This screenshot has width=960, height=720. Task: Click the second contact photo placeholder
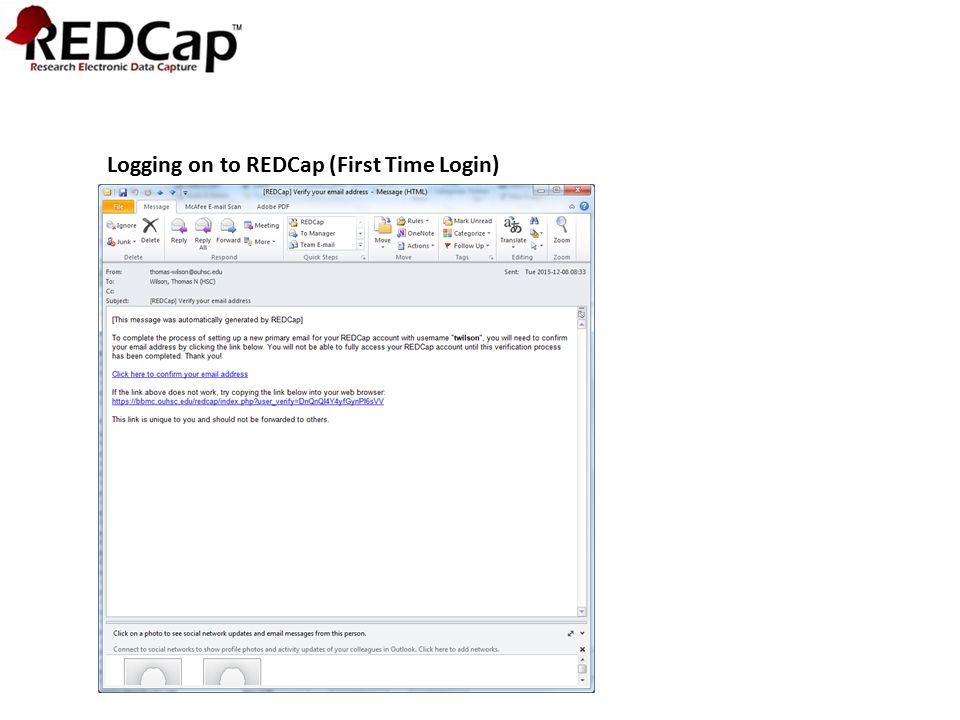coord(232,672)
